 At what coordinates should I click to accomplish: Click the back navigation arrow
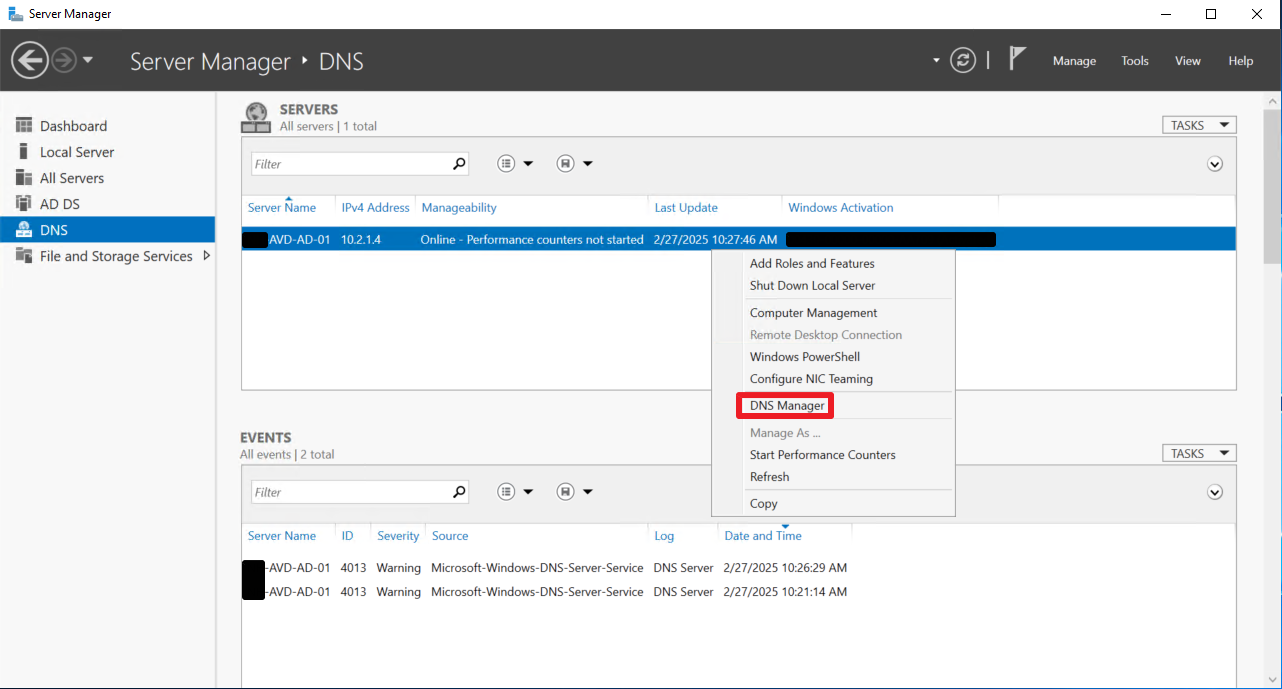pyautogui.click(x=30, y=60)
